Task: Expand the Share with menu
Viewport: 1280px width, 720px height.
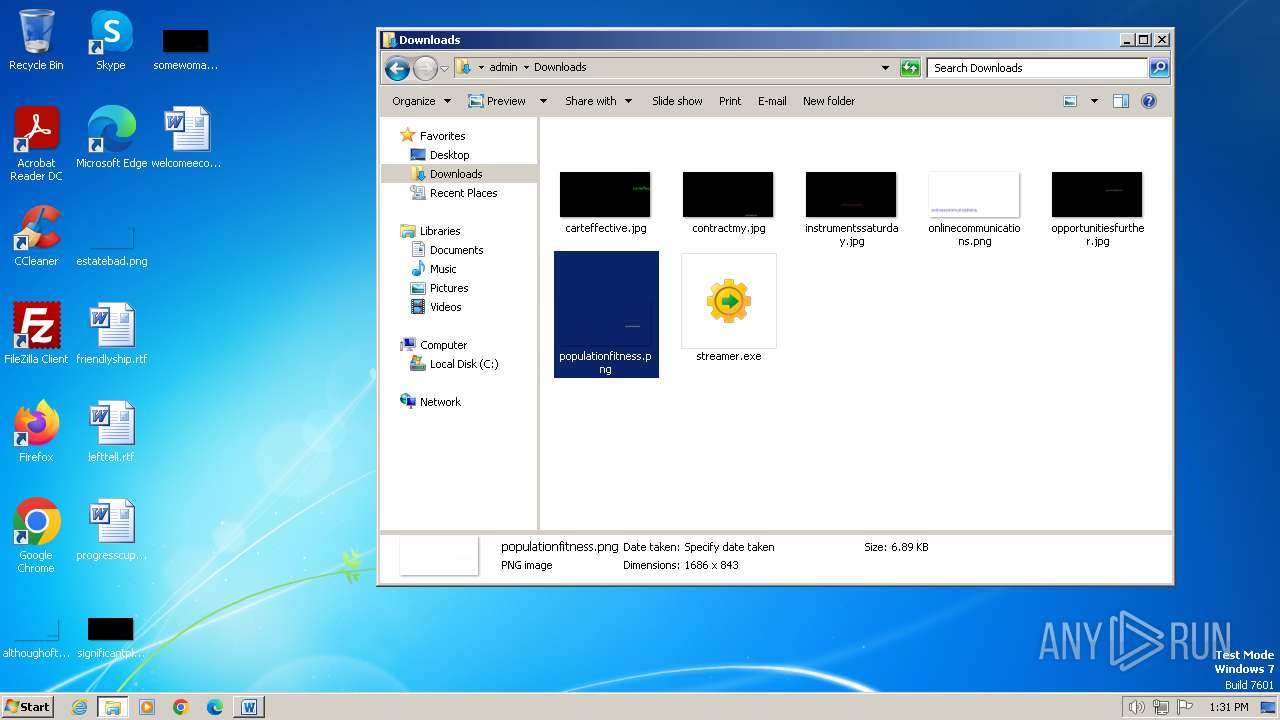Action: (x=598, y=101)
